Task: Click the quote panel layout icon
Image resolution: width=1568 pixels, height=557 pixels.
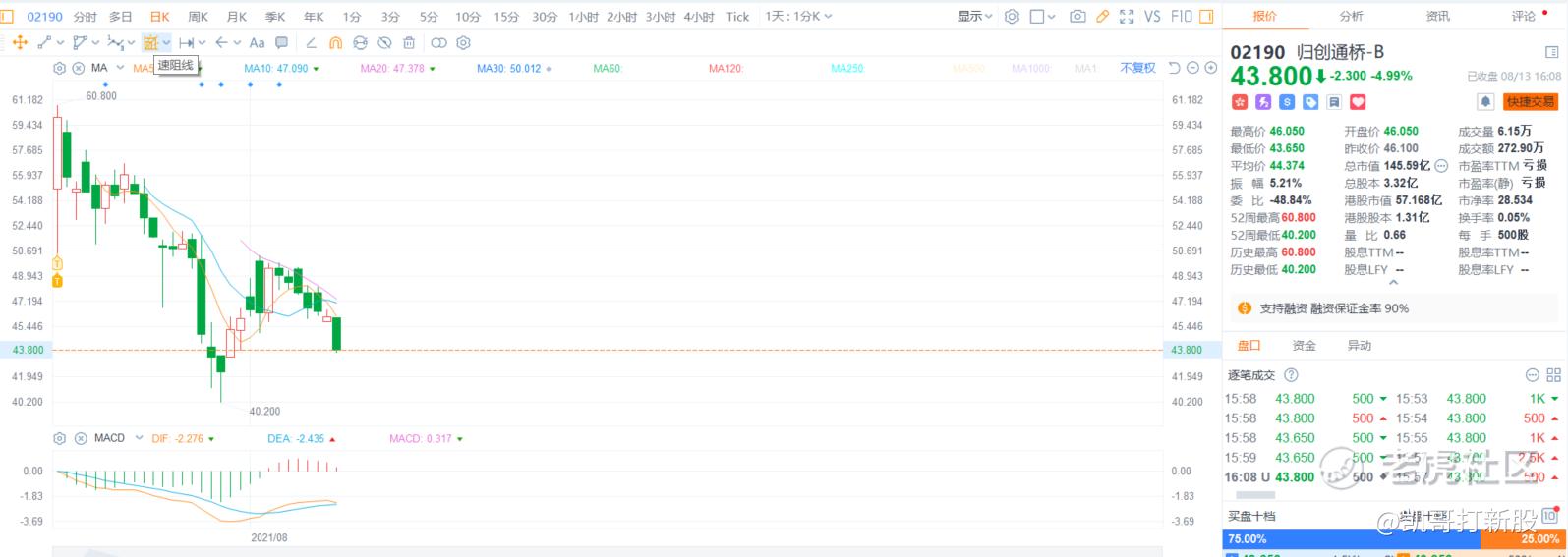Action: [1552, 52]
